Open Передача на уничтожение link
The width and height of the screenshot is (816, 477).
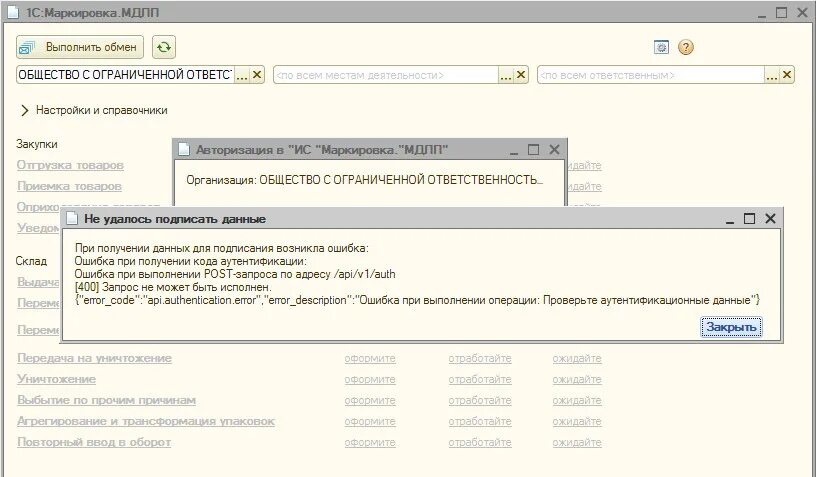pyautogui.click(x=94, y=358)
